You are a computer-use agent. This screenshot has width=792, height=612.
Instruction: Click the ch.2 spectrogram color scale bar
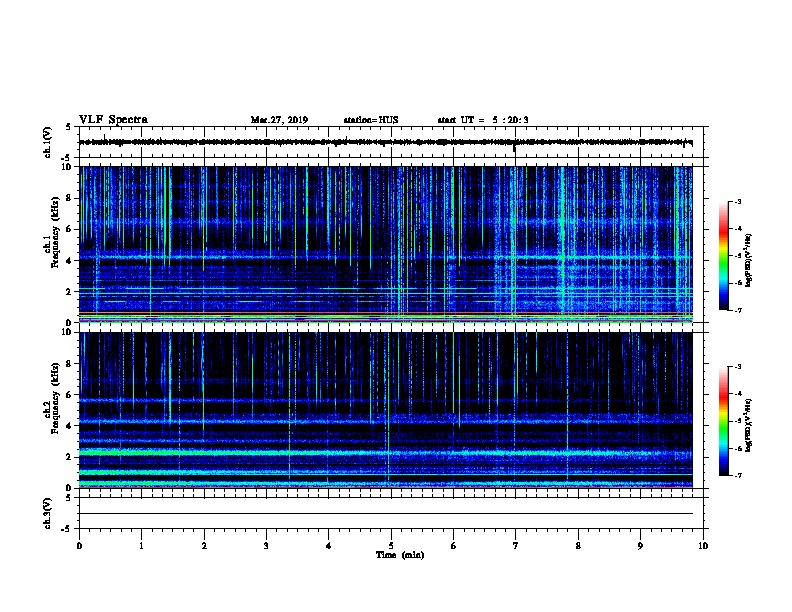(x=723, y=421)
